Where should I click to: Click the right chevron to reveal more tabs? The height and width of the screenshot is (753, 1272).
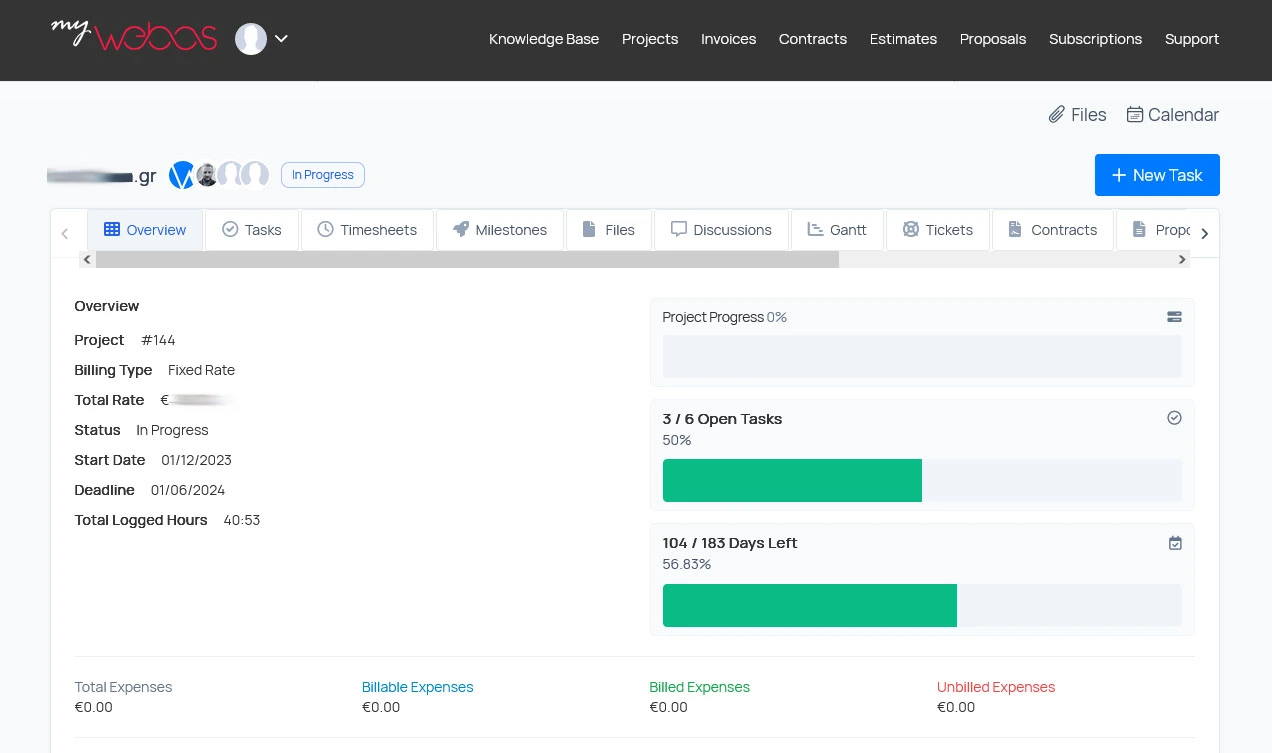(x=1204, y=233)
